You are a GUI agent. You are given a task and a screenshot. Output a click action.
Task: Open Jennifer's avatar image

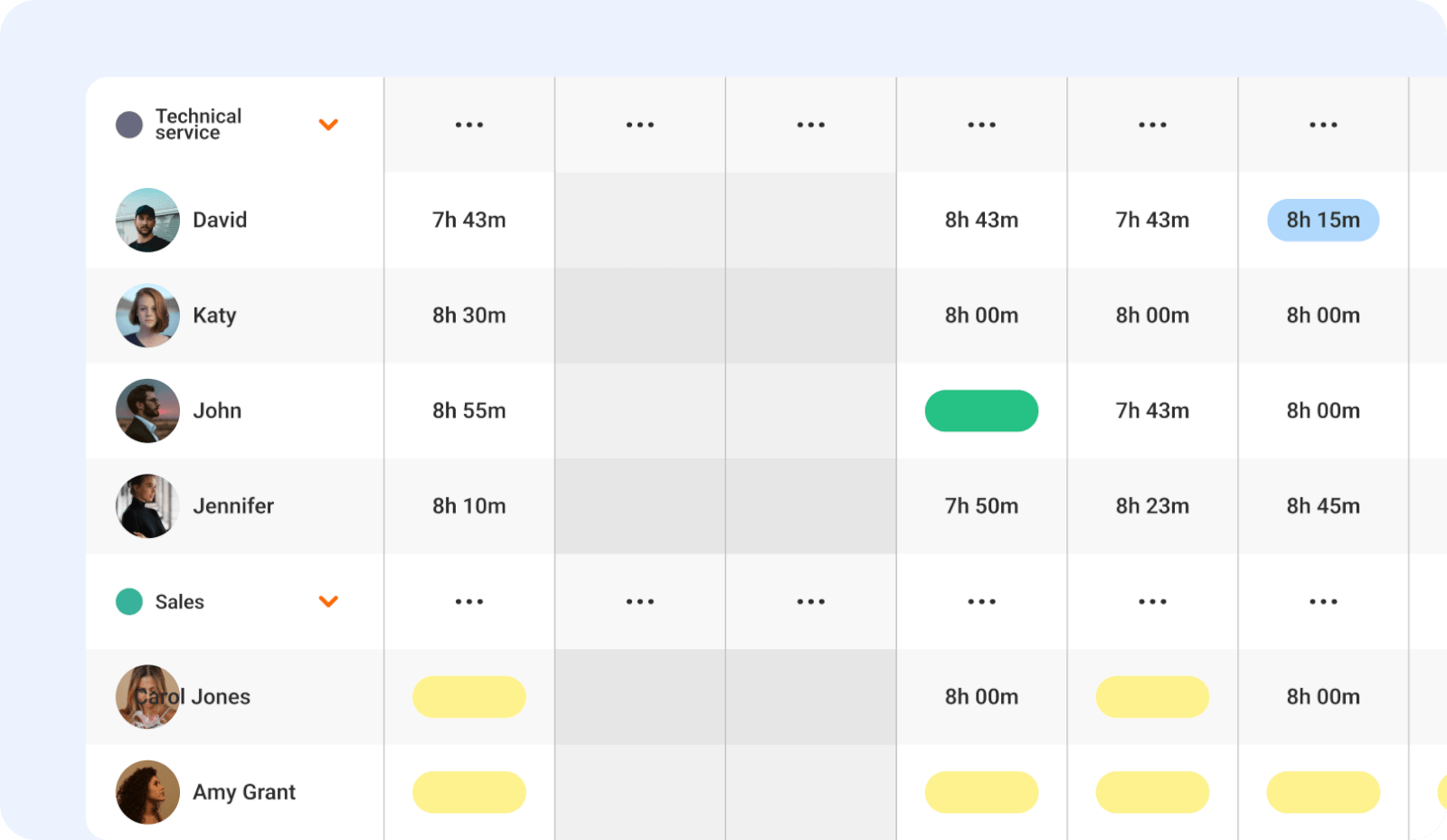[x=147, y=506]
